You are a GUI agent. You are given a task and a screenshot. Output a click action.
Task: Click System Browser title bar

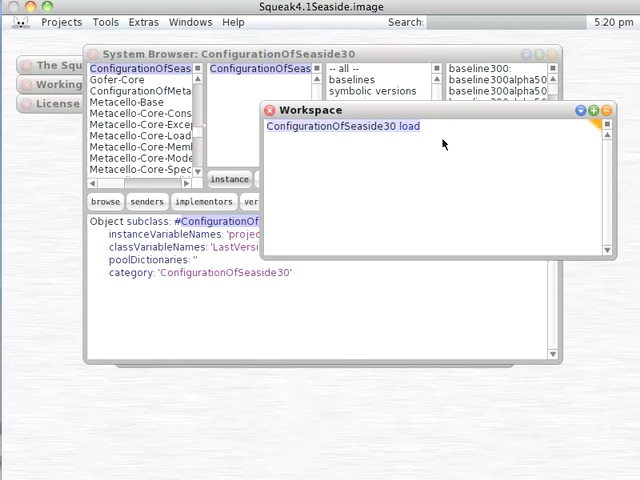pos(322,54)
